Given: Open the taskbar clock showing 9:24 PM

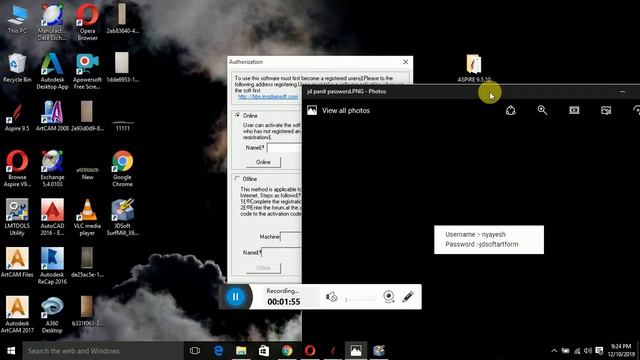Looking at the screenshot, I should pyautogui.click(x=621, y=351).
